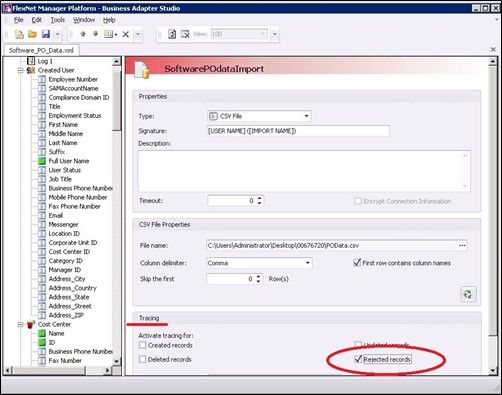Collapse the Created User tree node

[x=21, y=70]
